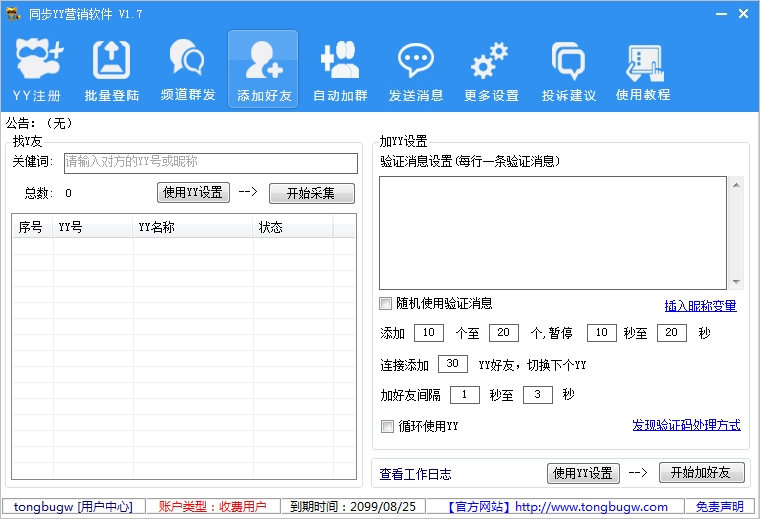760x519 pixels.
Task: Click the 使用YY设置 button beside 开始采集
Action: point(193,193)
